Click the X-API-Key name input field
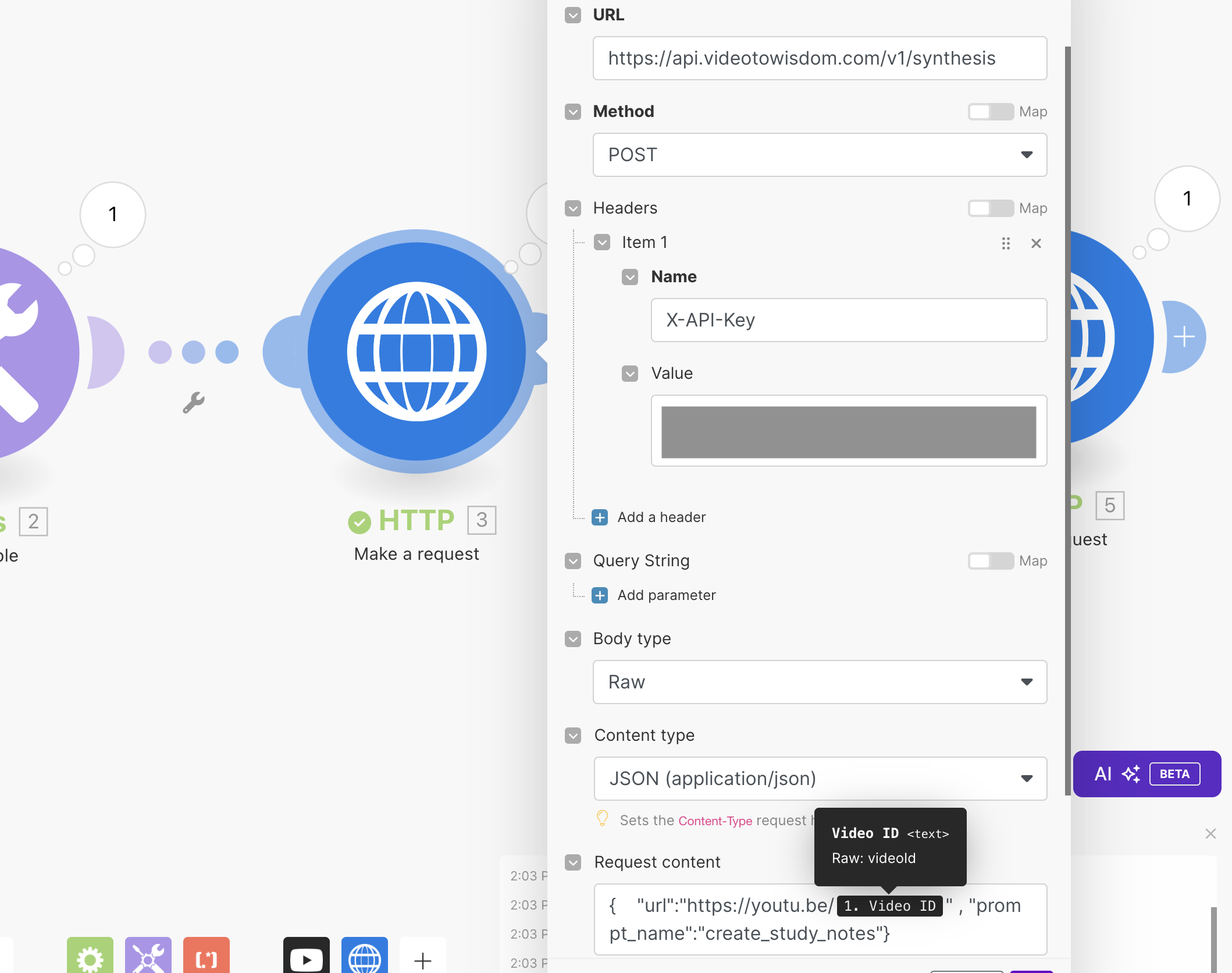Viewport: 1232px width, 973px height. point(849,320)
